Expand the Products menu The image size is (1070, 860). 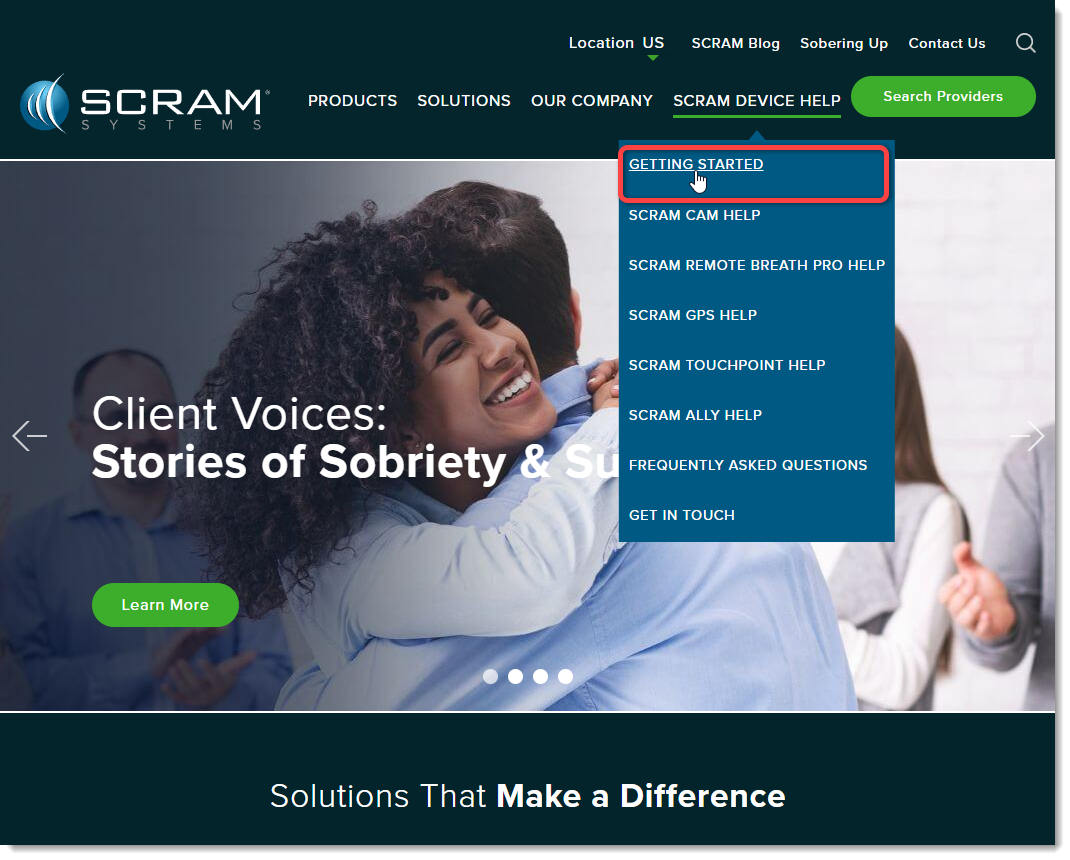tap(354, 101)
